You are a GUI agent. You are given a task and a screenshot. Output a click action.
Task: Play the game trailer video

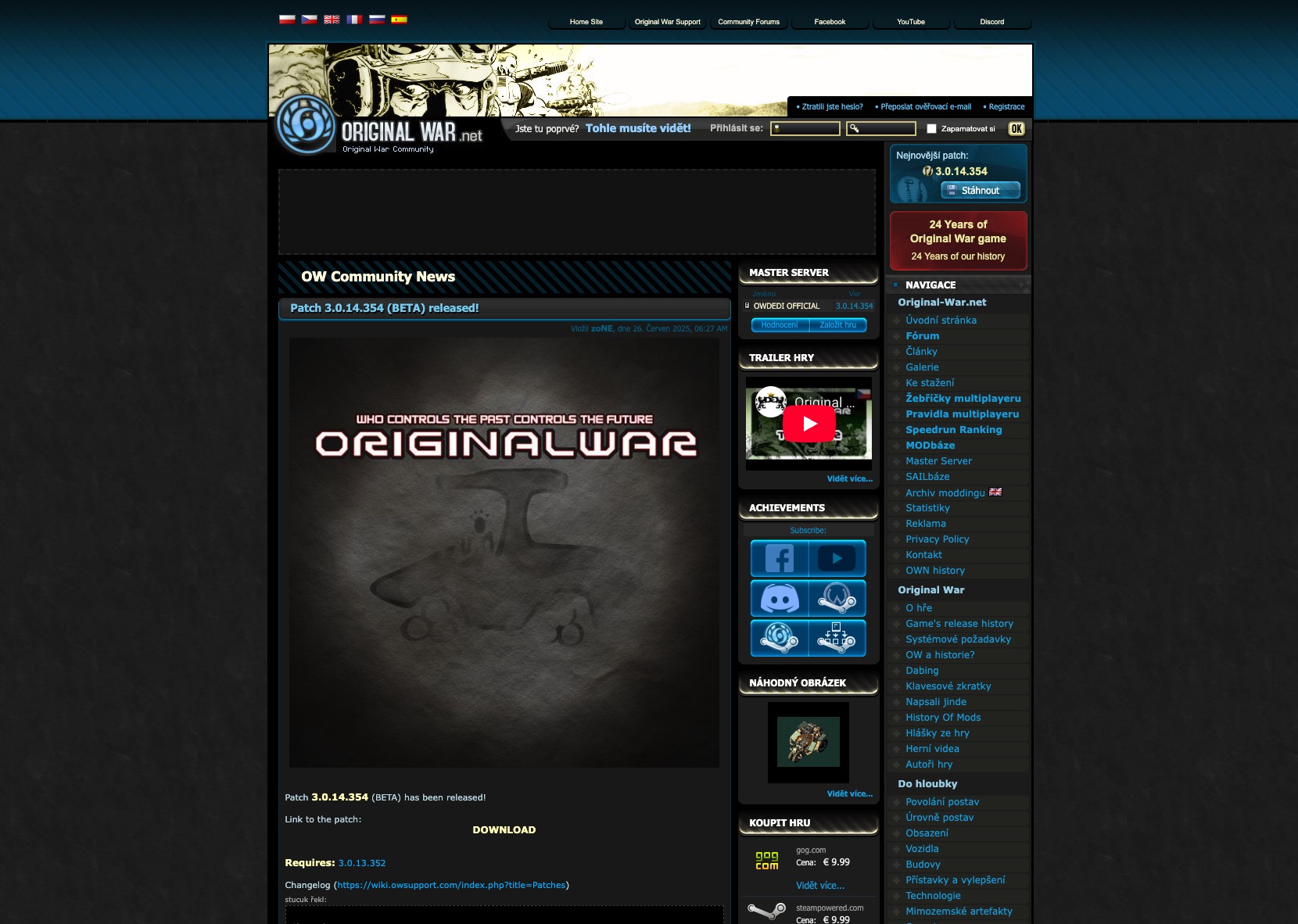pyautogui.click(x=809, y=424)
